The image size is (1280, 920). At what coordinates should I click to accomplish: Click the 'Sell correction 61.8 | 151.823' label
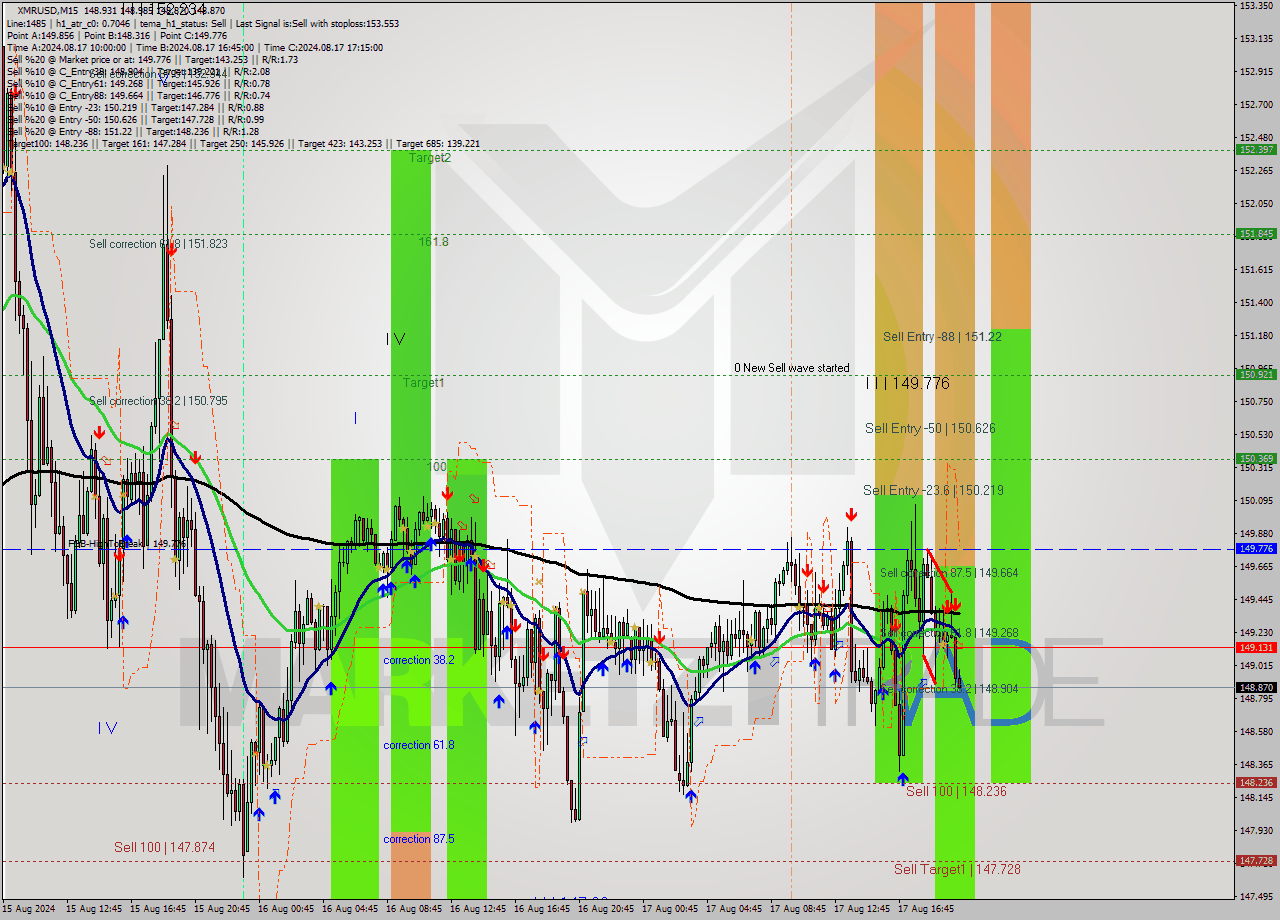click(158, 244)
